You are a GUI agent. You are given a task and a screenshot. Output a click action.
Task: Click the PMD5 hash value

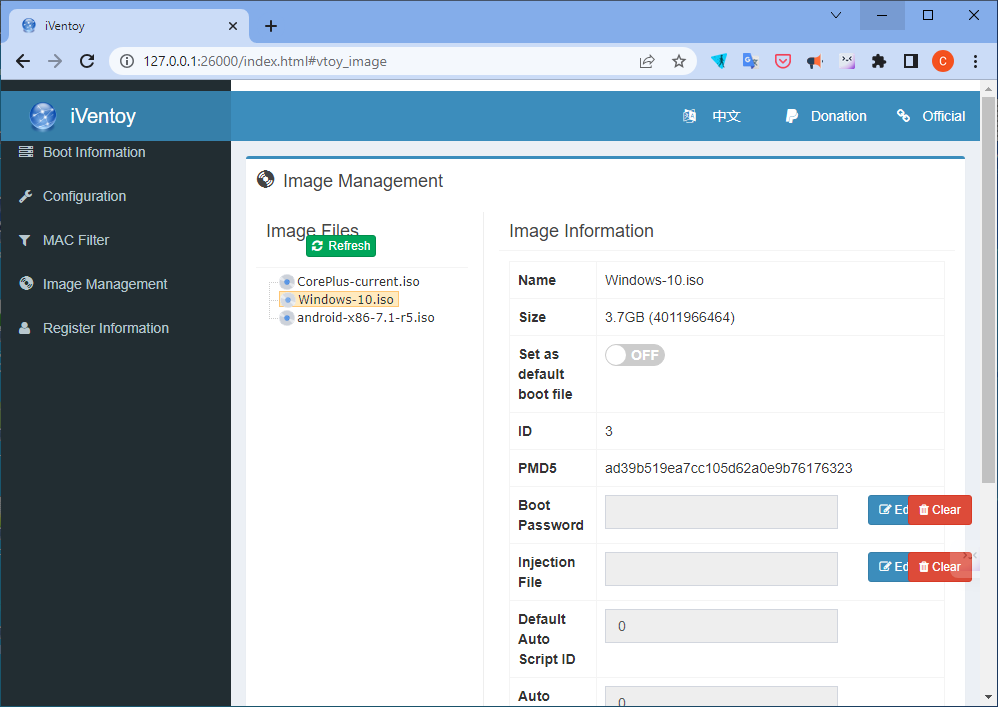coord(728,468)
